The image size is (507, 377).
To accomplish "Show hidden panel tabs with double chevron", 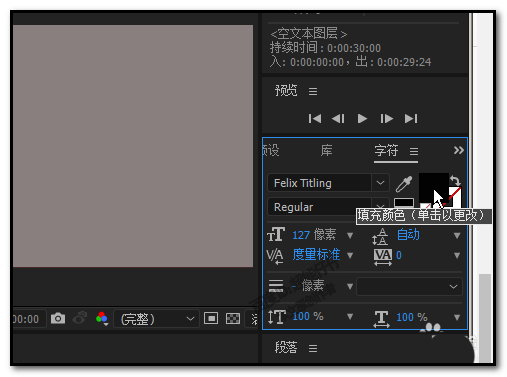I will 459,150.
